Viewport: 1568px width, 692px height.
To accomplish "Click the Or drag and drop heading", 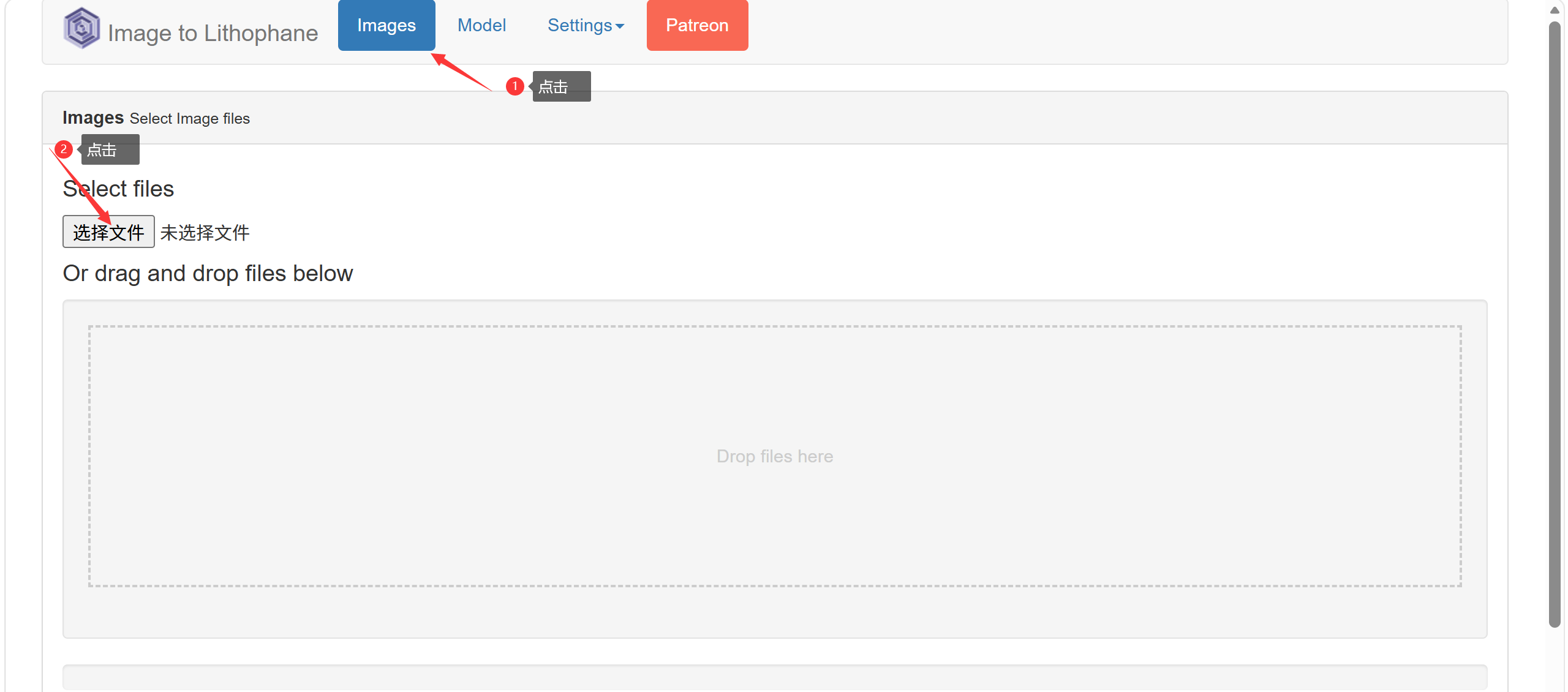I will pos(208,274).
